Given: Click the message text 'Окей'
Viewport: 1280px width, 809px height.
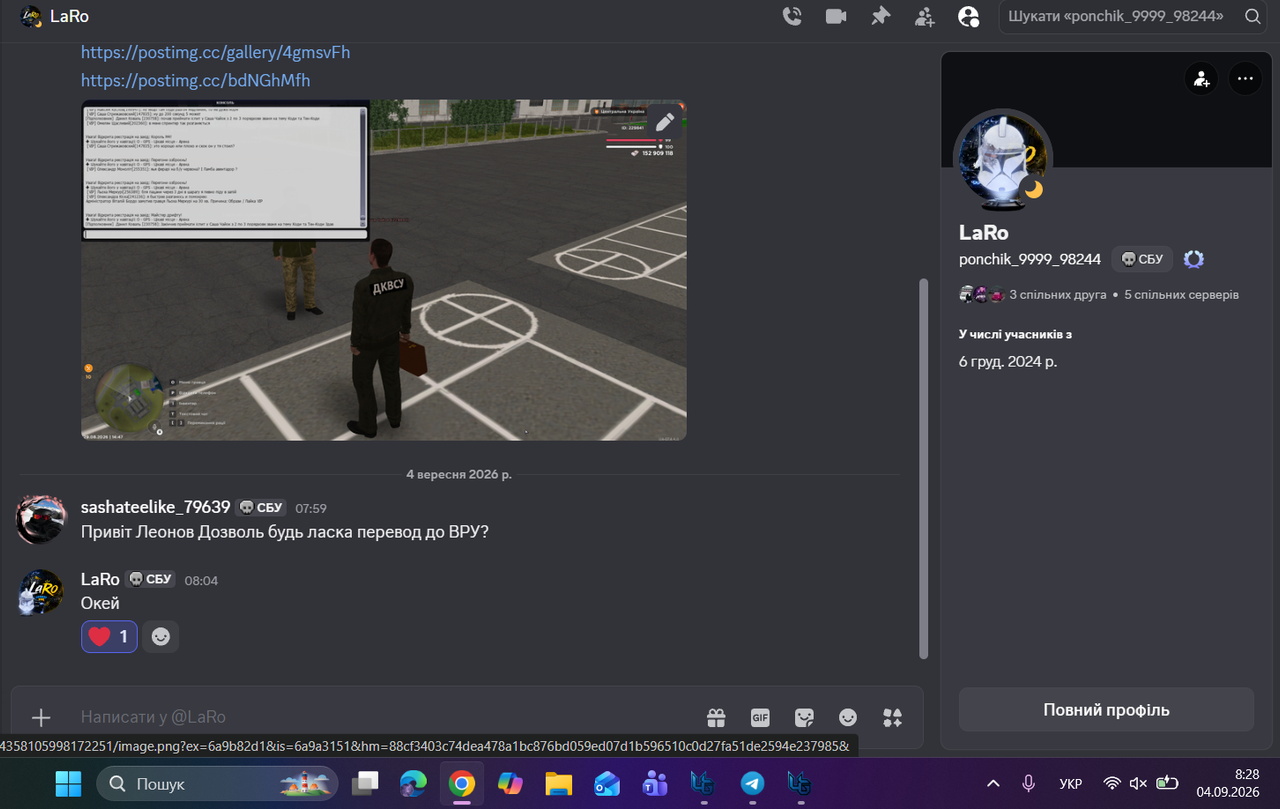Looking at the screenshot, I should [x=100, y=604].
